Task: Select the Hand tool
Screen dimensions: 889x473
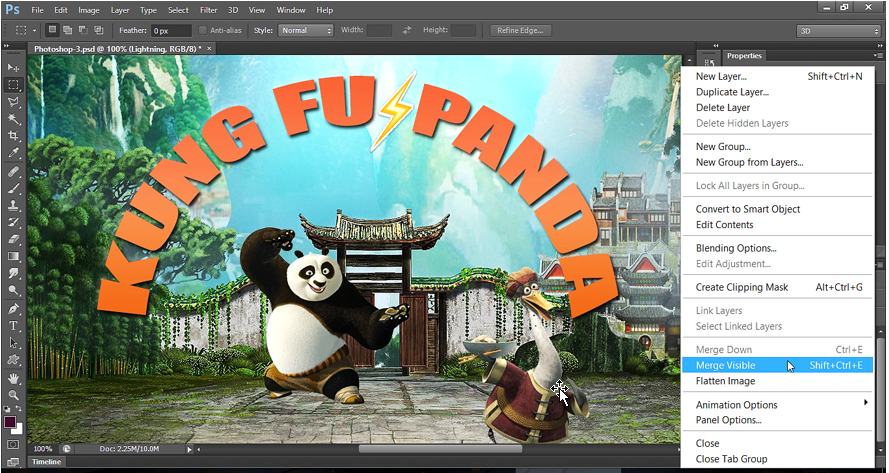Action: (13, 378)
